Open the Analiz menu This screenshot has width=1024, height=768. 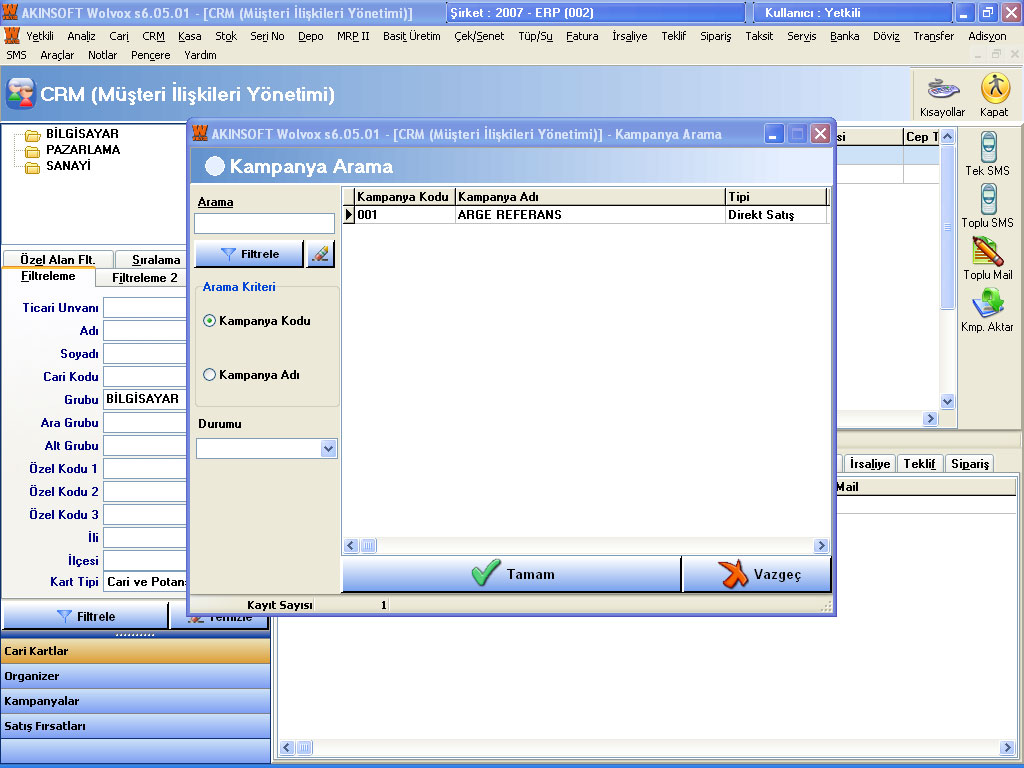[82, 36]
